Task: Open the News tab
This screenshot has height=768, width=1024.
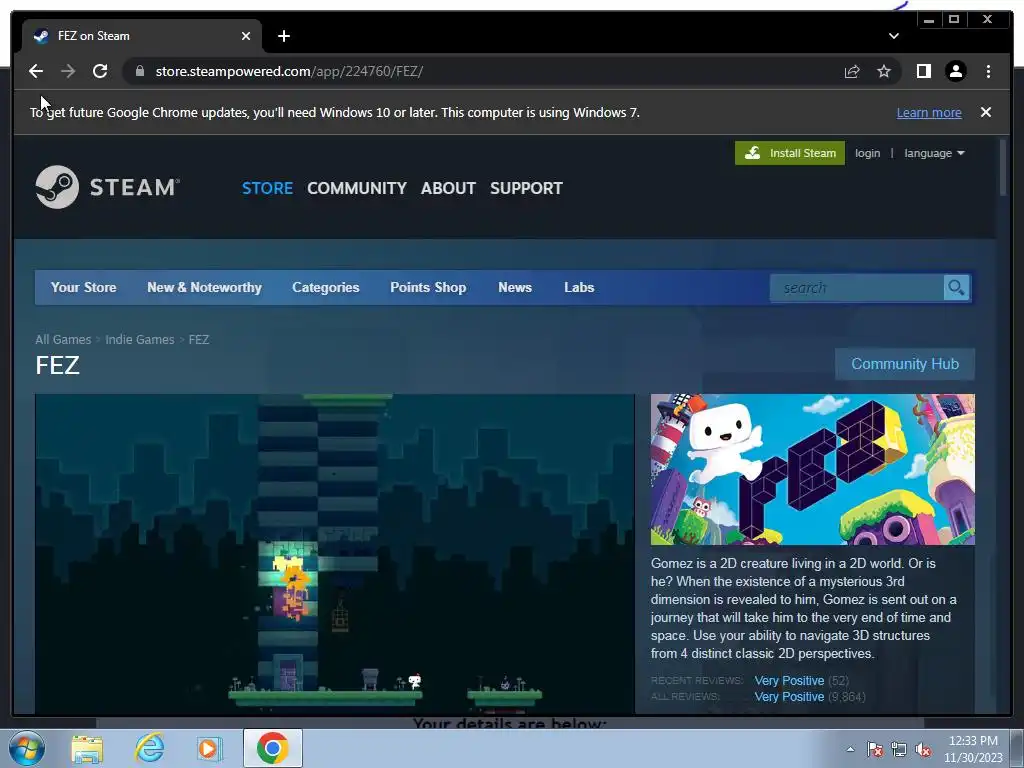Action: 515,287
